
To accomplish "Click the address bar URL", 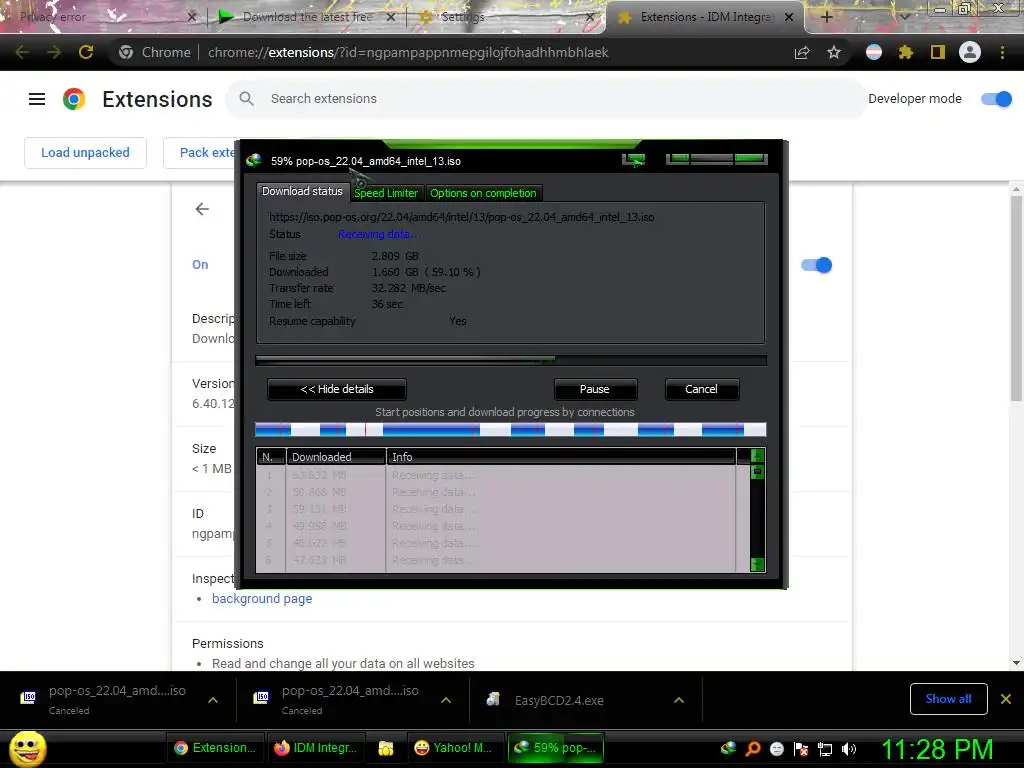I will point(408,52).
